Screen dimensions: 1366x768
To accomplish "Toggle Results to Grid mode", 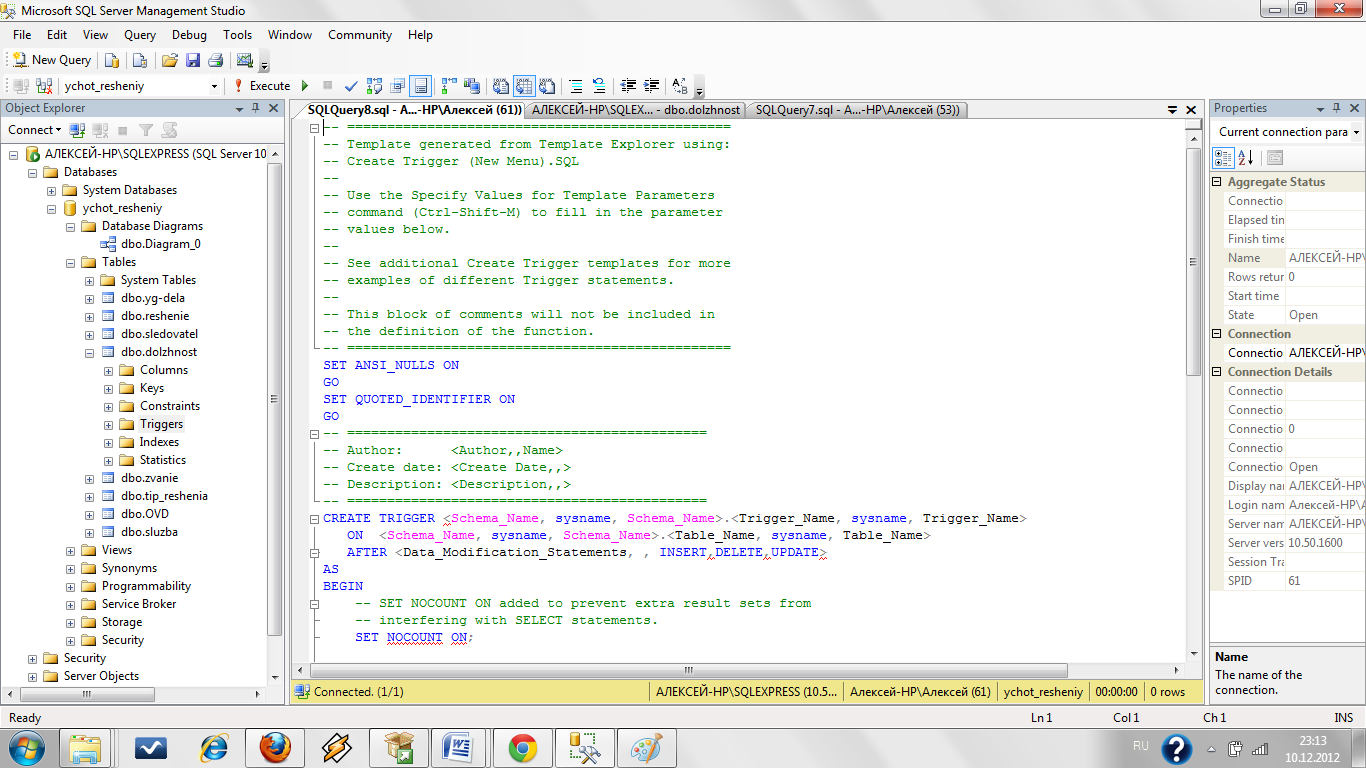I will click(523, 86).
